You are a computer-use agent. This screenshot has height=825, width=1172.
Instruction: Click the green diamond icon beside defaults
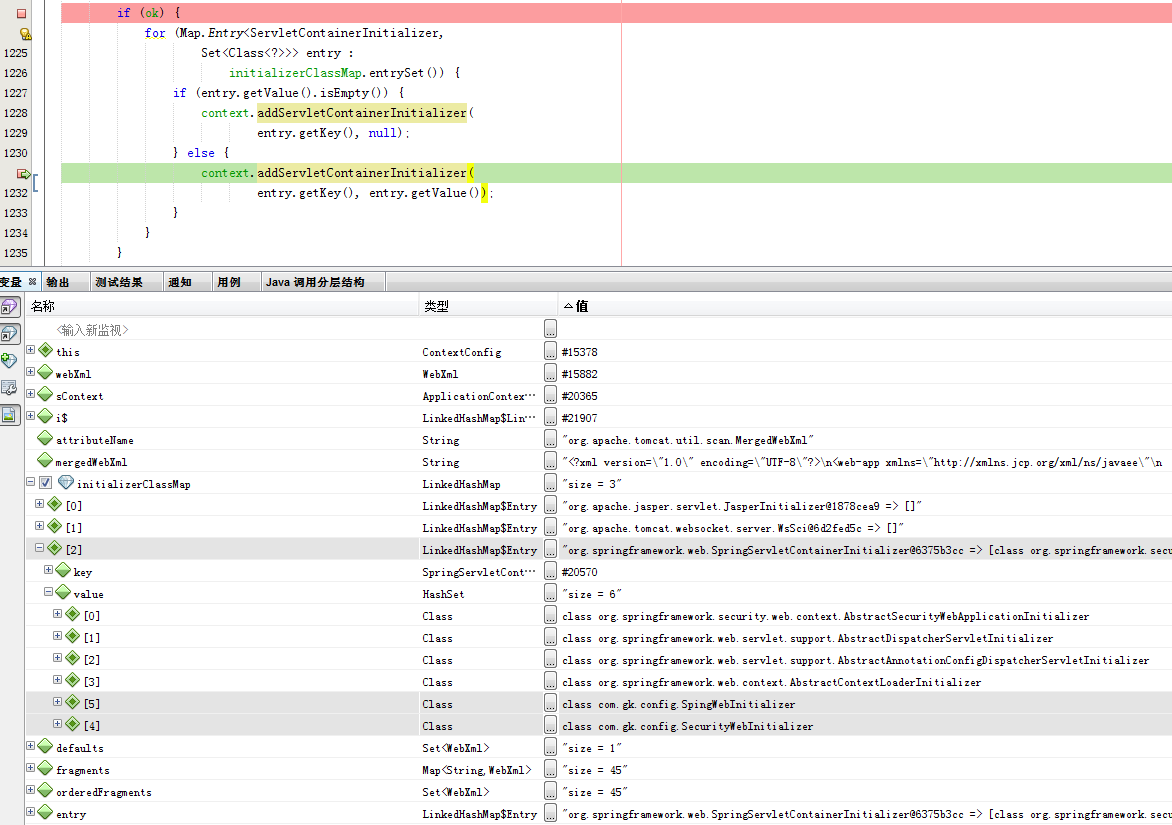click(45, 746)
